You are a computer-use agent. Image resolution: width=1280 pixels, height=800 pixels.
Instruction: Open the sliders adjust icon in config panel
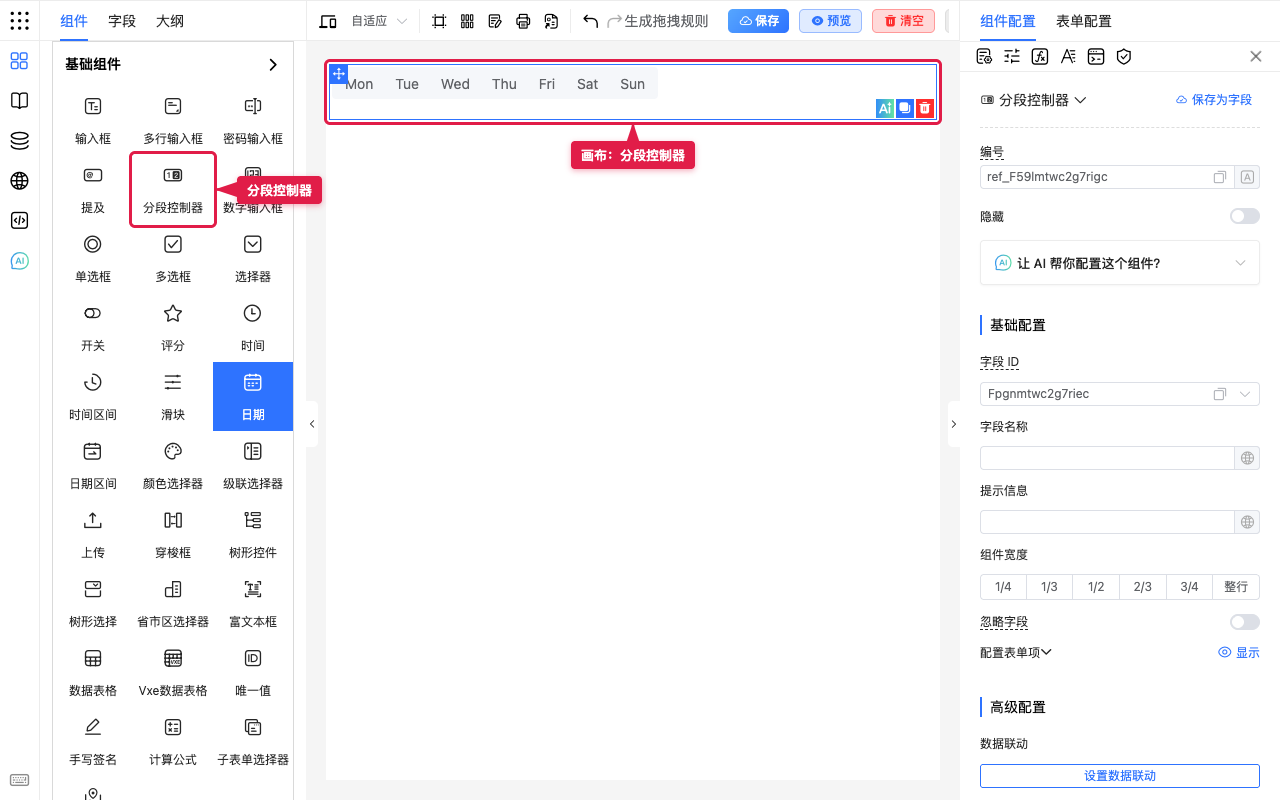pyautogui.click(x=1012, y=56)
